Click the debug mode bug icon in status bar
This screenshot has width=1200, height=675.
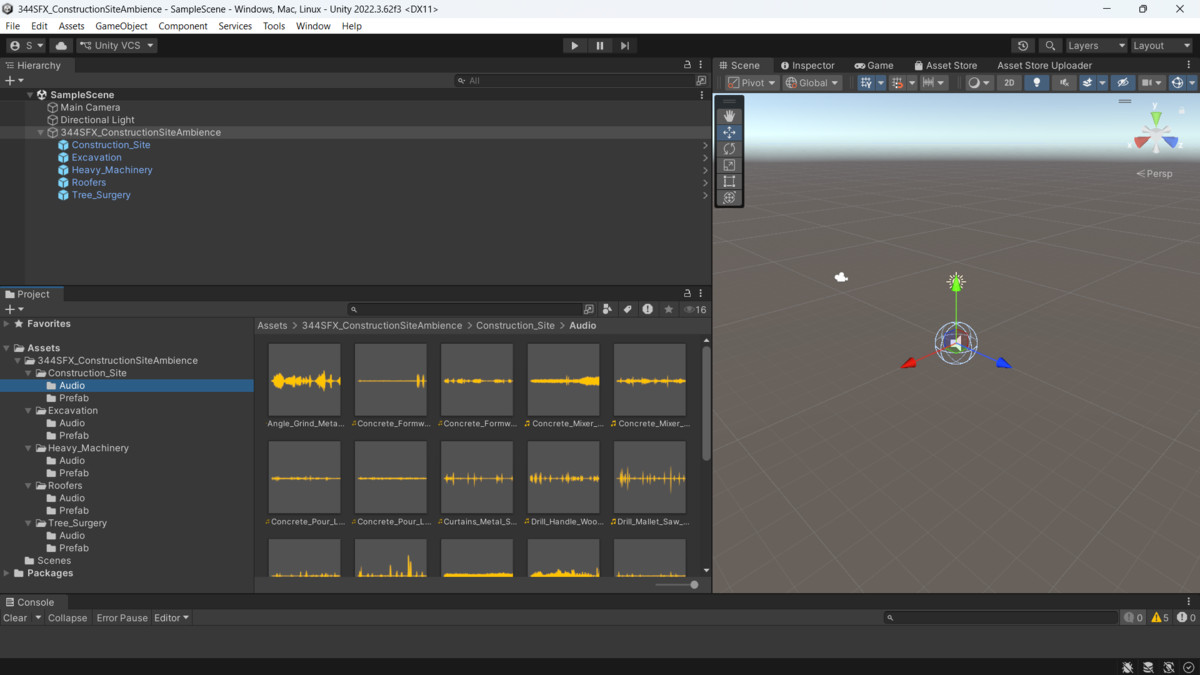pos(1127,667)
